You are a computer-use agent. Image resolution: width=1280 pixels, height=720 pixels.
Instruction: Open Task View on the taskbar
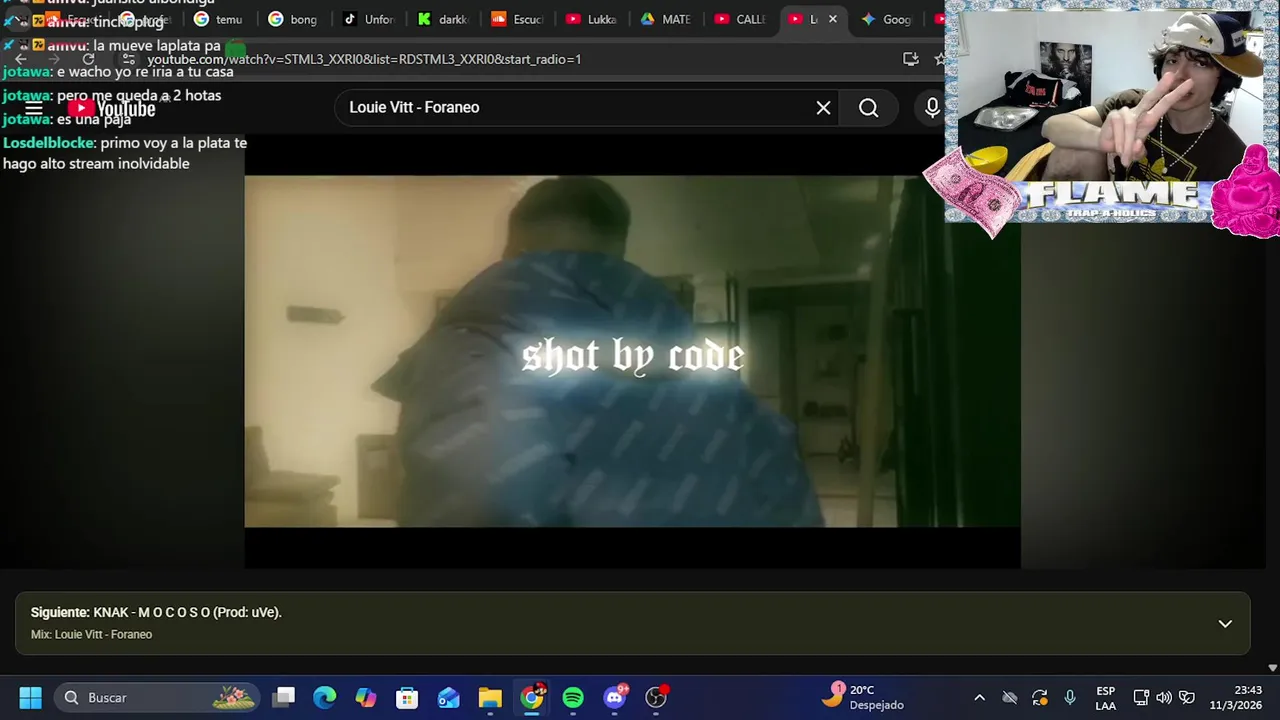pyautogui.click(x=285, y=697)
